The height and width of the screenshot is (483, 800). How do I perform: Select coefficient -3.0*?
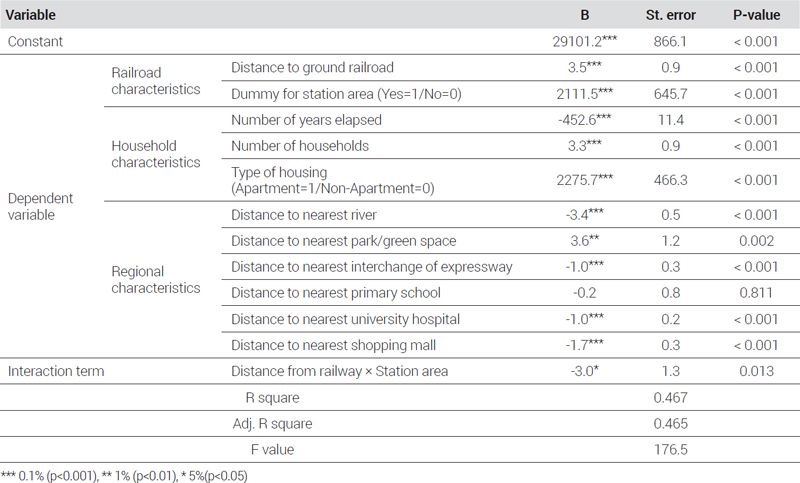point(585,371)
